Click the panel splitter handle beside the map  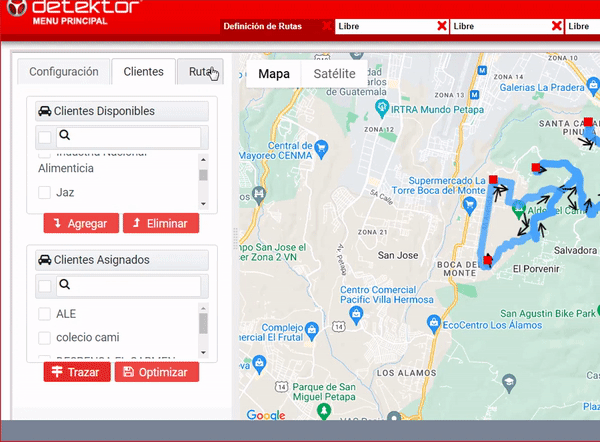(235, 239)
